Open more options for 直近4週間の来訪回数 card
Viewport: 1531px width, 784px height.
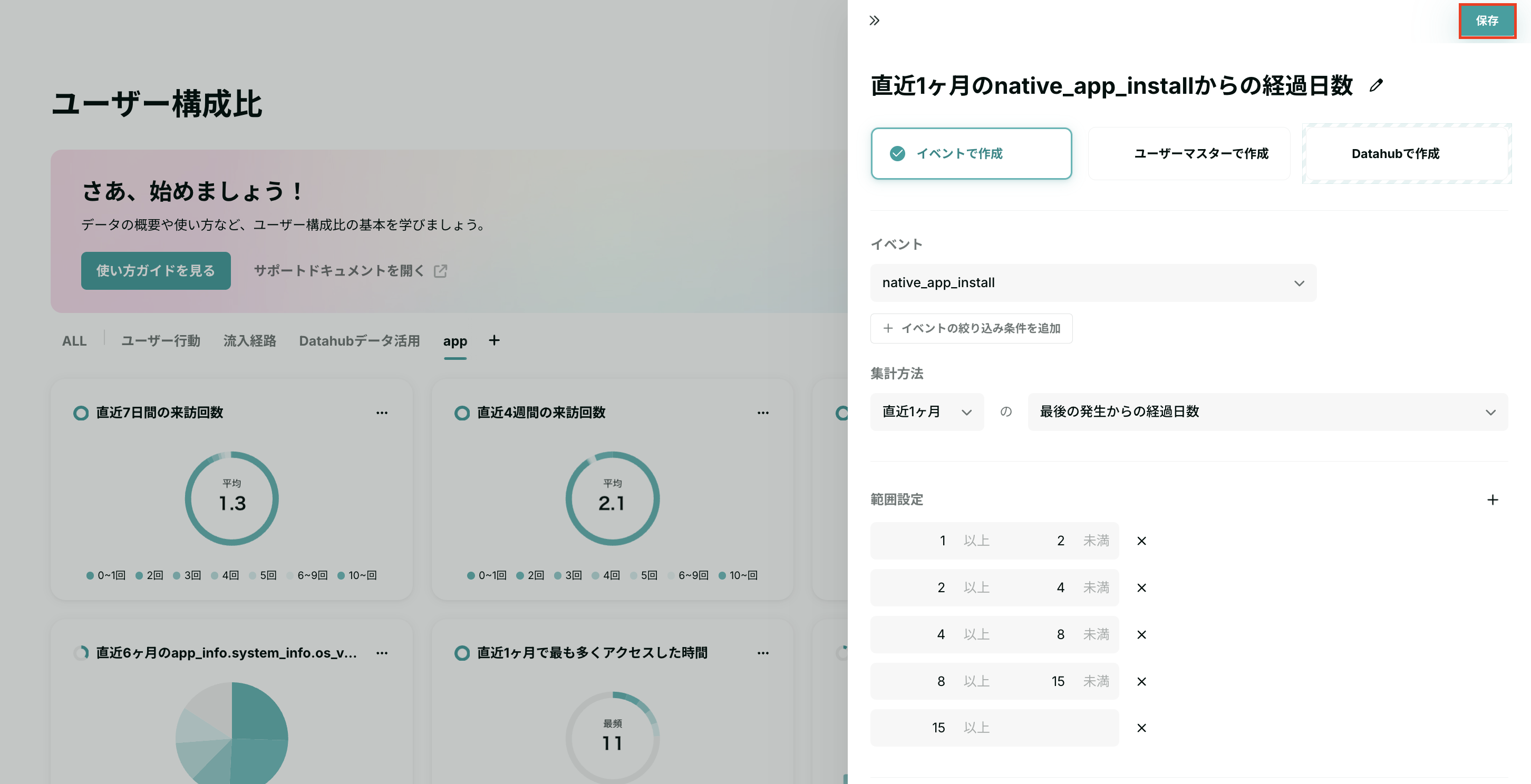tap(762, 413)
